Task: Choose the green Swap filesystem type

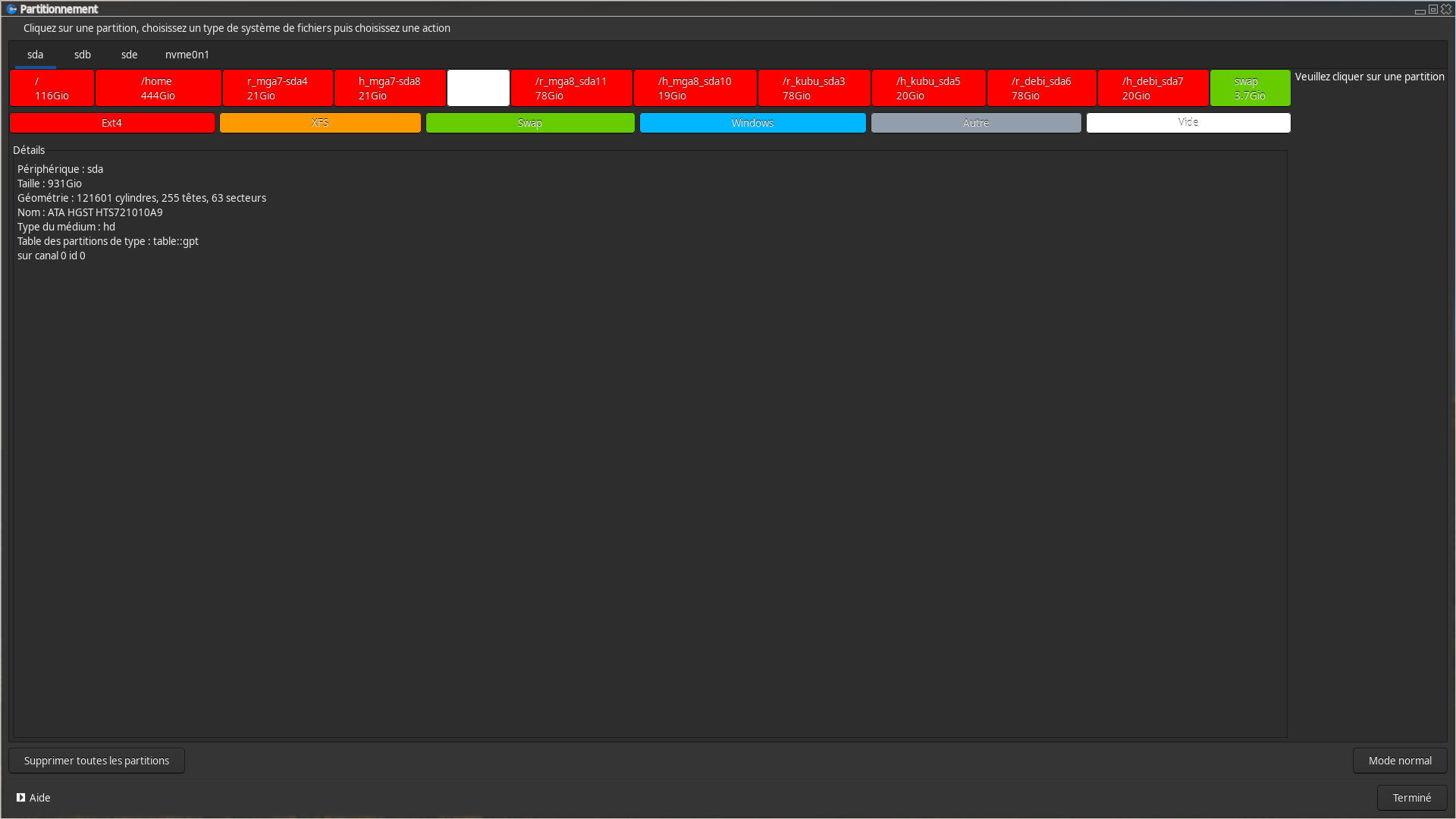Action: click(530, 123)
